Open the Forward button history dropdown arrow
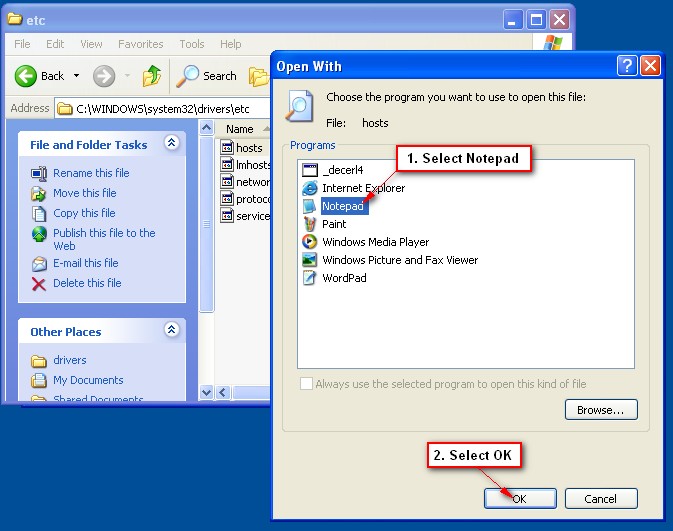Screen dimensions: 673x531 coord(127,76)
